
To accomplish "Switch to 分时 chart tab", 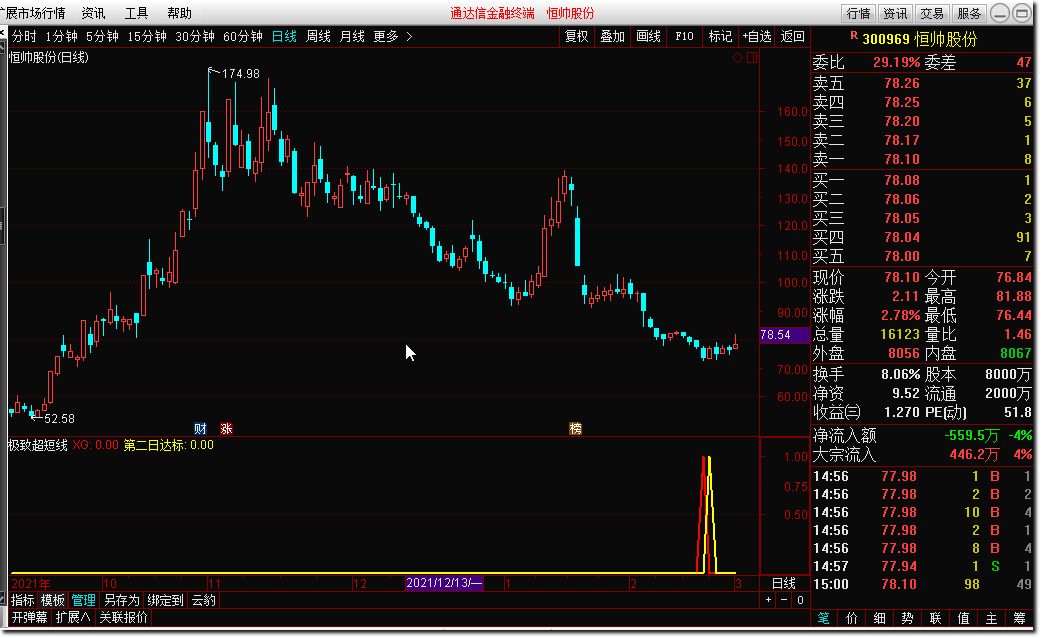I will [24, 37].
